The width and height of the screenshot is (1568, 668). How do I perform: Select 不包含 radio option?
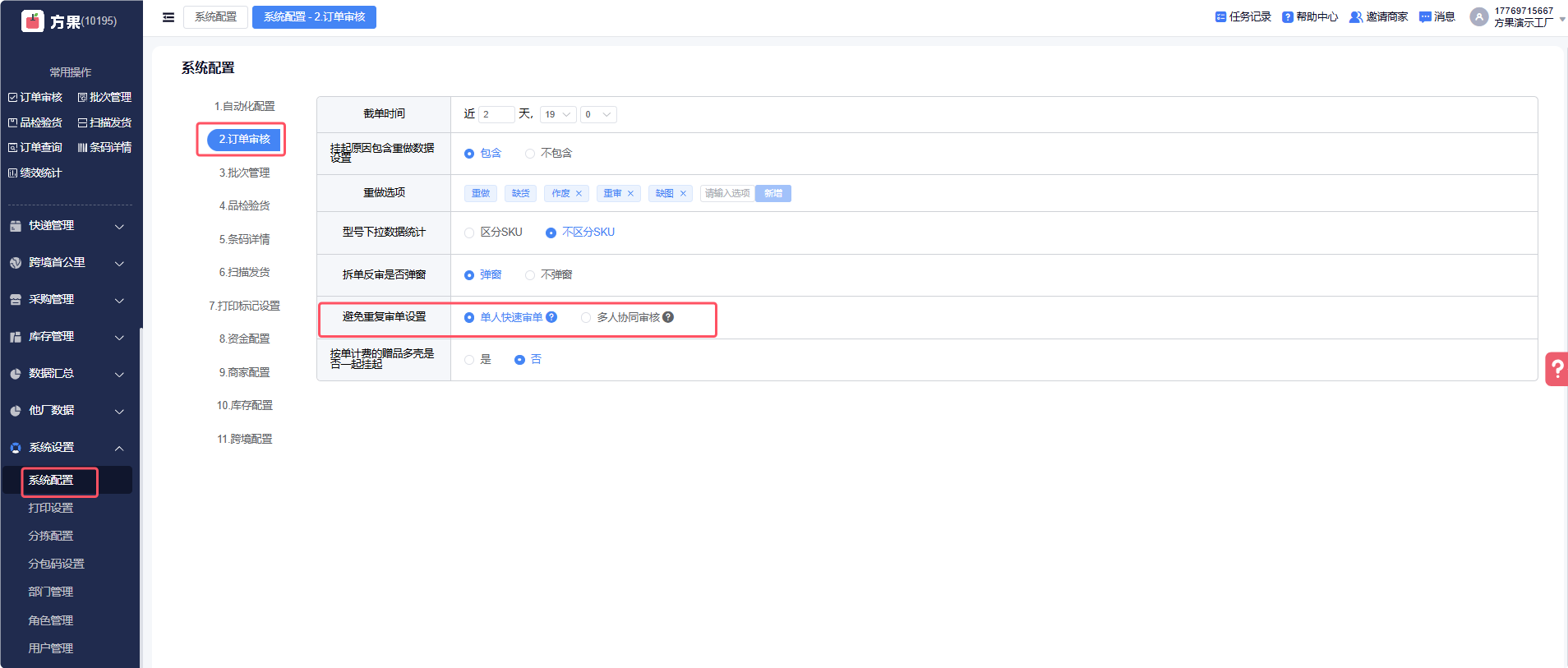530,154
